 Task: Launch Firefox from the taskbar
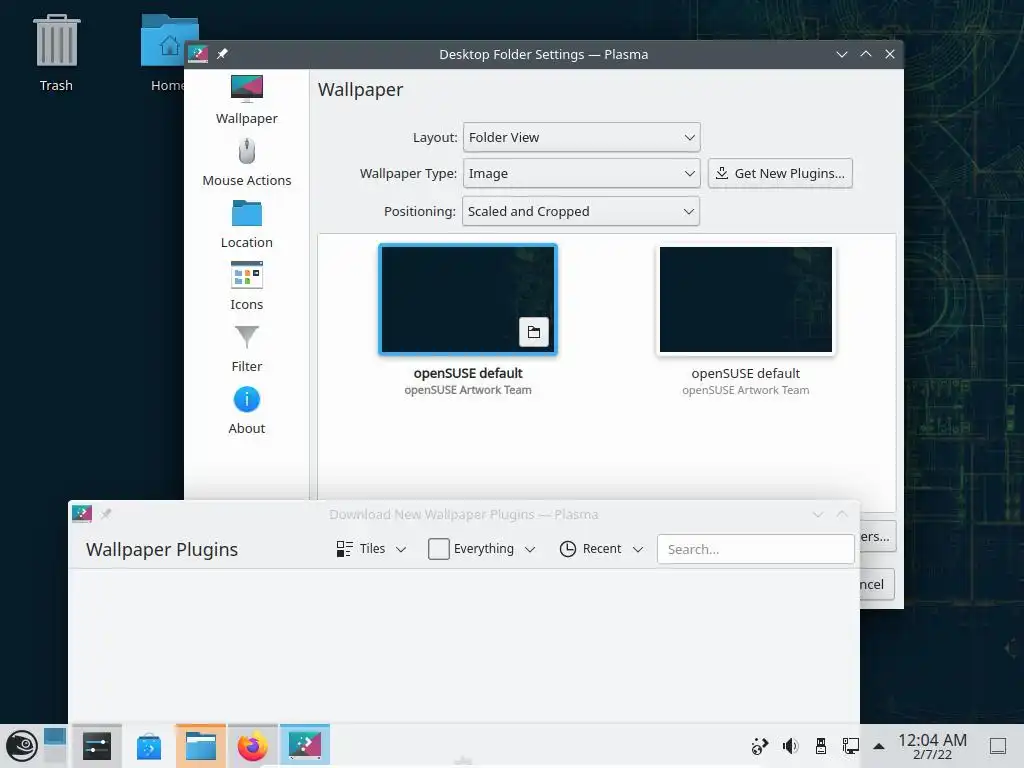[x=253, y=746]
